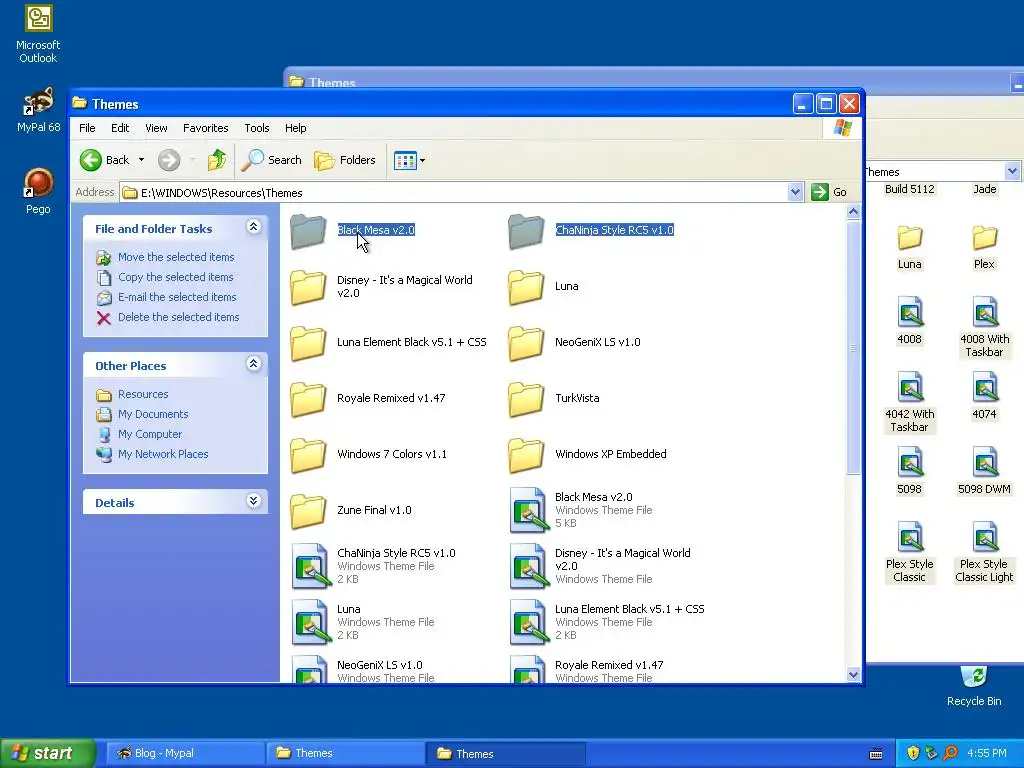Select the Royale Remixed v1.47 folder icon
Screen dimensions: 1024x768
click(x=308, y=399)
